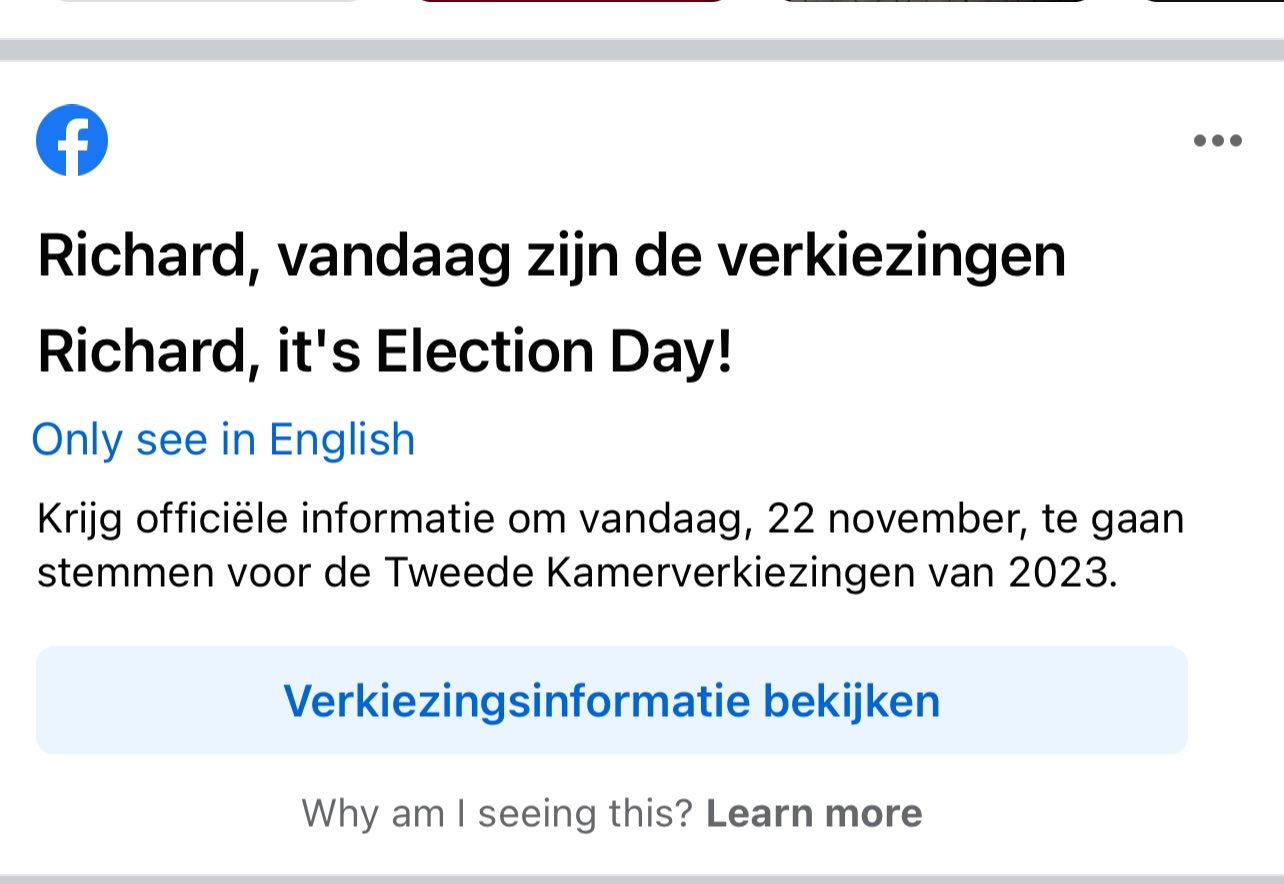Image resolution: width=1284 pixels, height=884 pixels.
Task: Click the dark red card edge at top
Action: [570, 2]
